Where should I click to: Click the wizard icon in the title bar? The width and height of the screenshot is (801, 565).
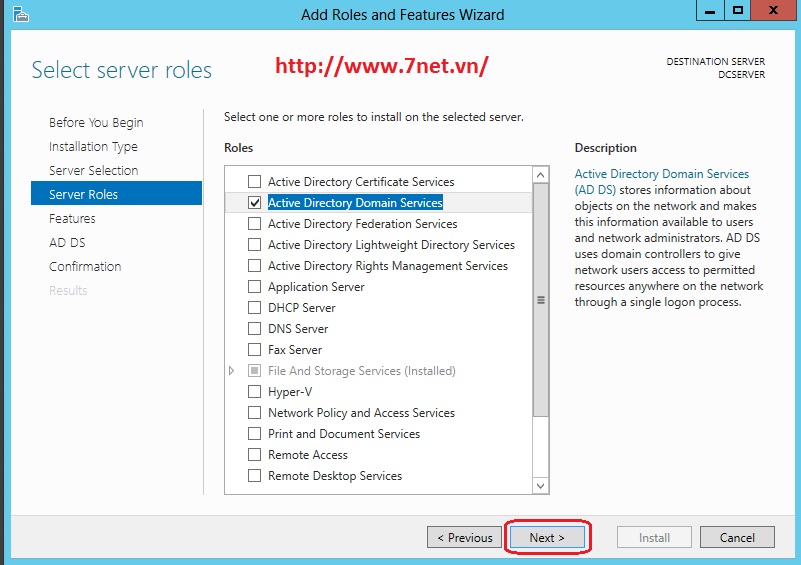coord(20,14)
